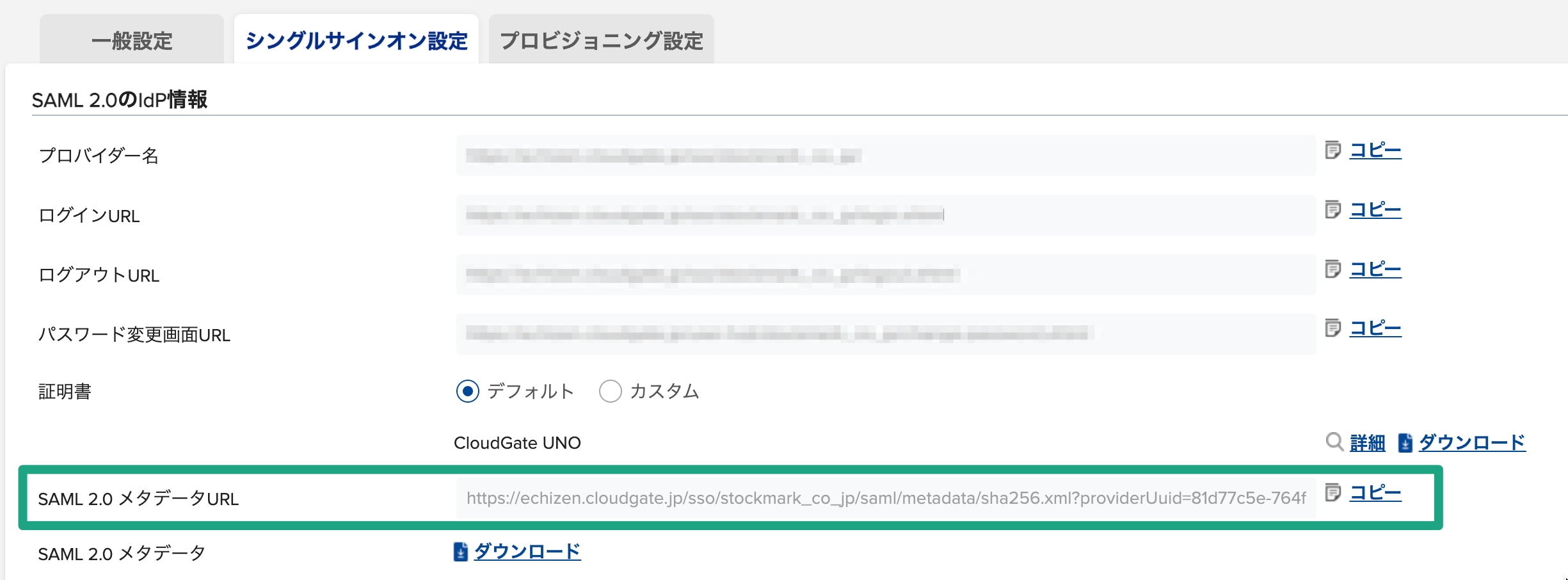
Task: Click copy icon beside ログインURL field
Action: (1332, 210)
